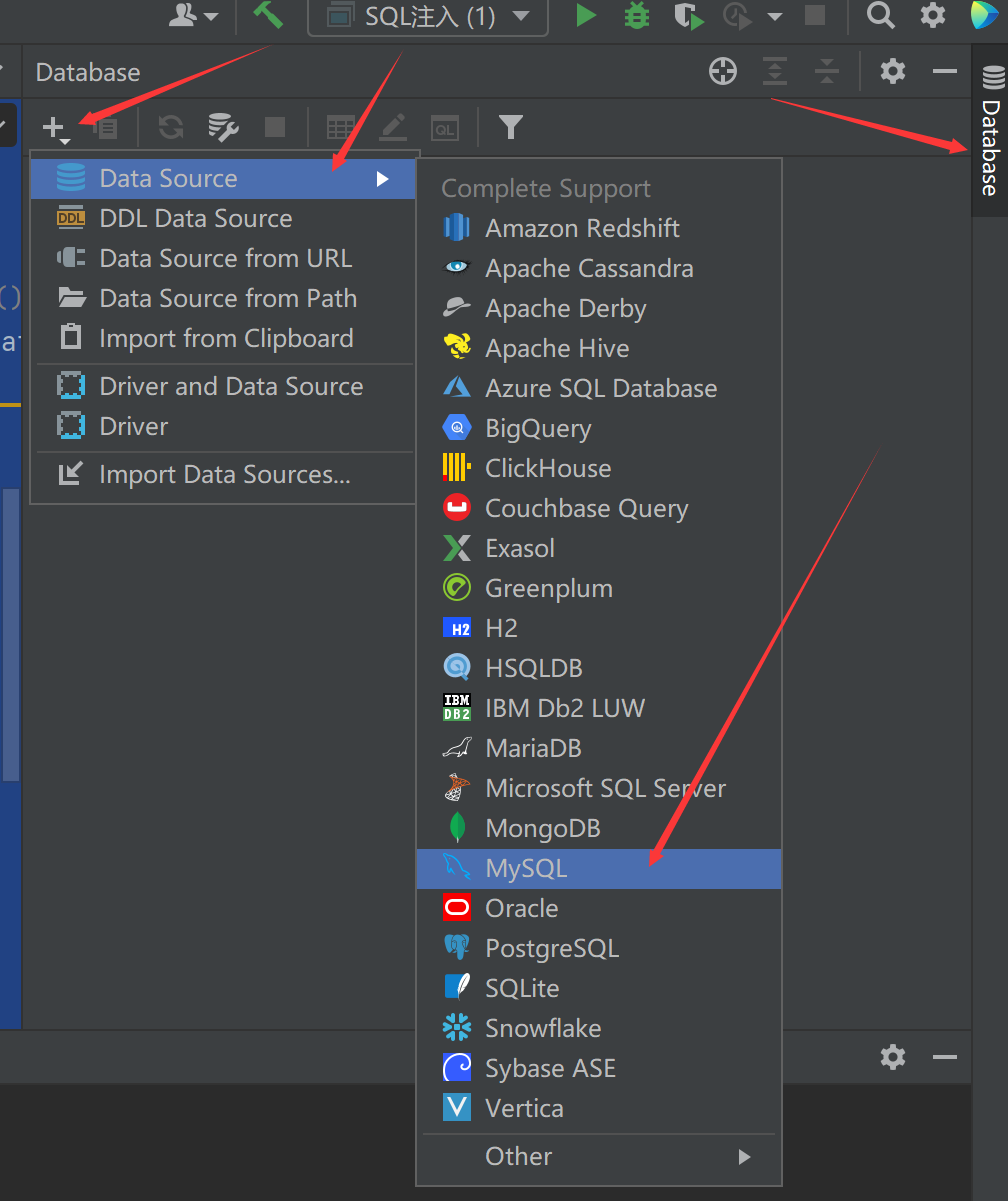Image resolution: width=1008 pixels, height=1201 pixels.
Task: Choose ClickHouse data source
Action: point(599,469)
